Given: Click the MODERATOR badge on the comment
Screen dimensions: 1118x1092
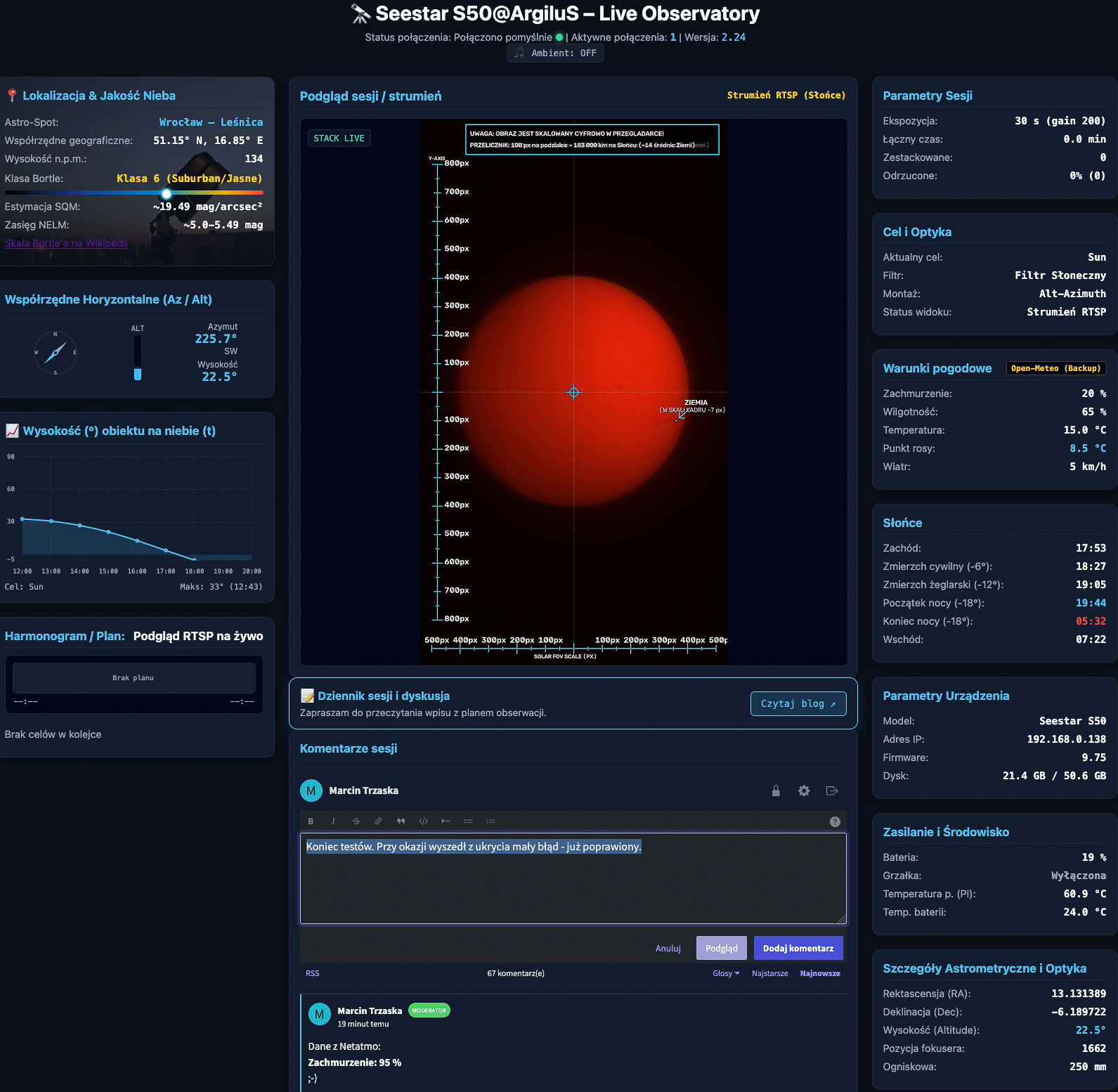Looking at the screenshot, I should click(429, 1010).
